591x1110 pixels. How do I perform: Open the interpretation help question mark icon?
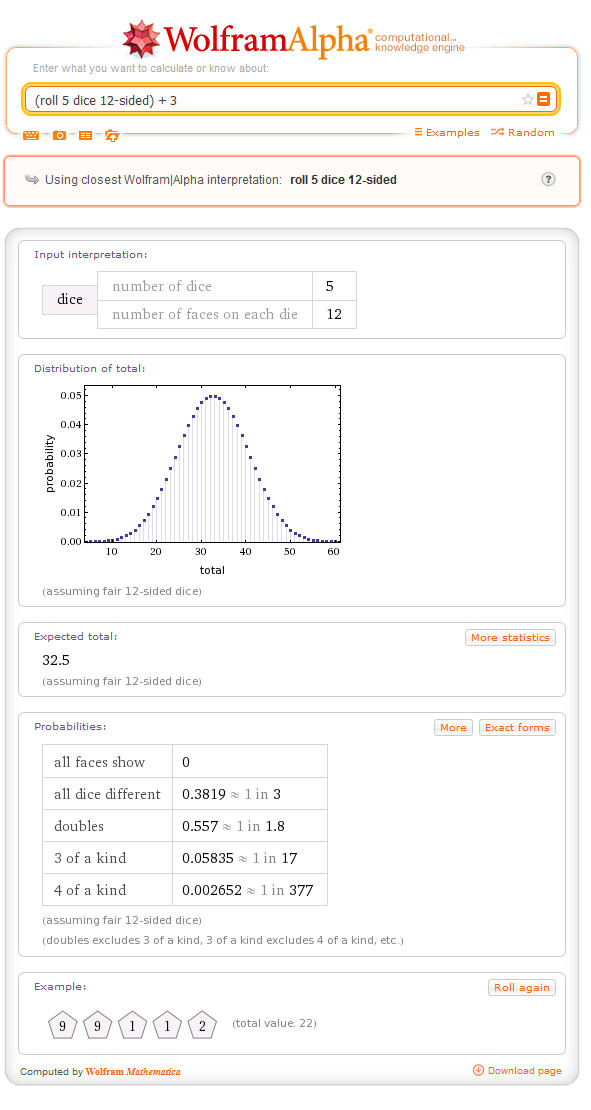point(548,180)
